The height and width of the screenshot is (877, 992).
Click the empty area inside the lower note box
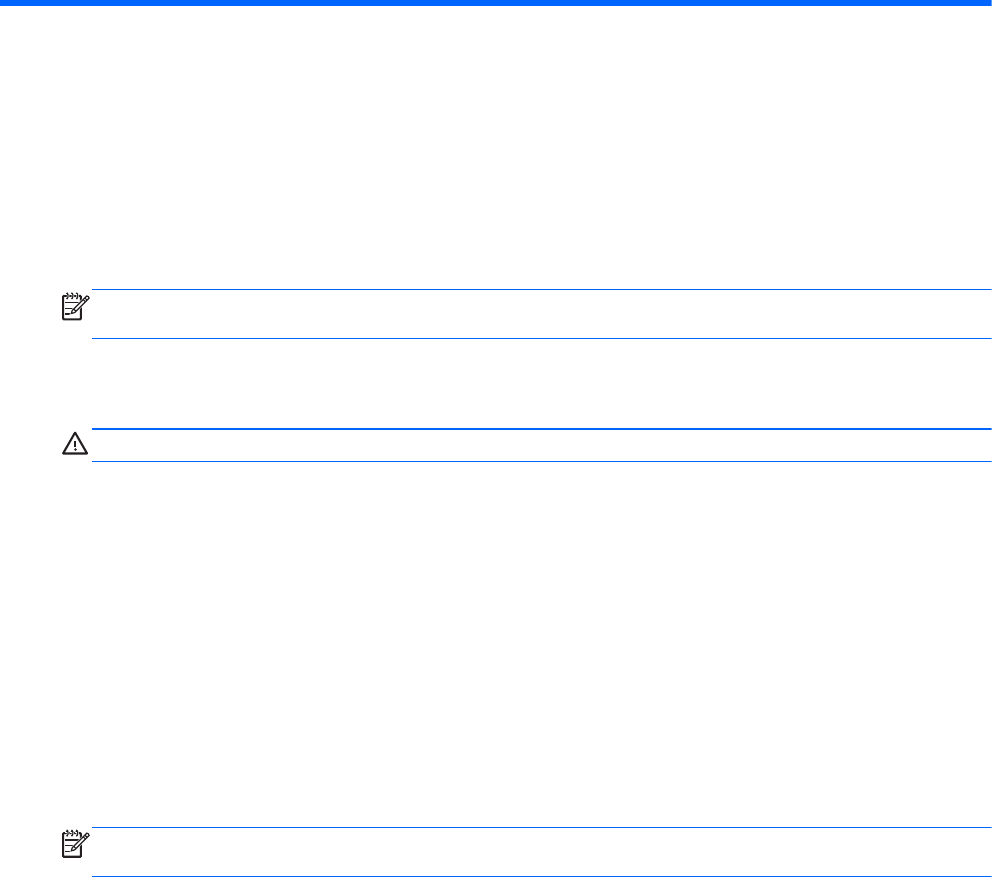(x=540, y=852)
